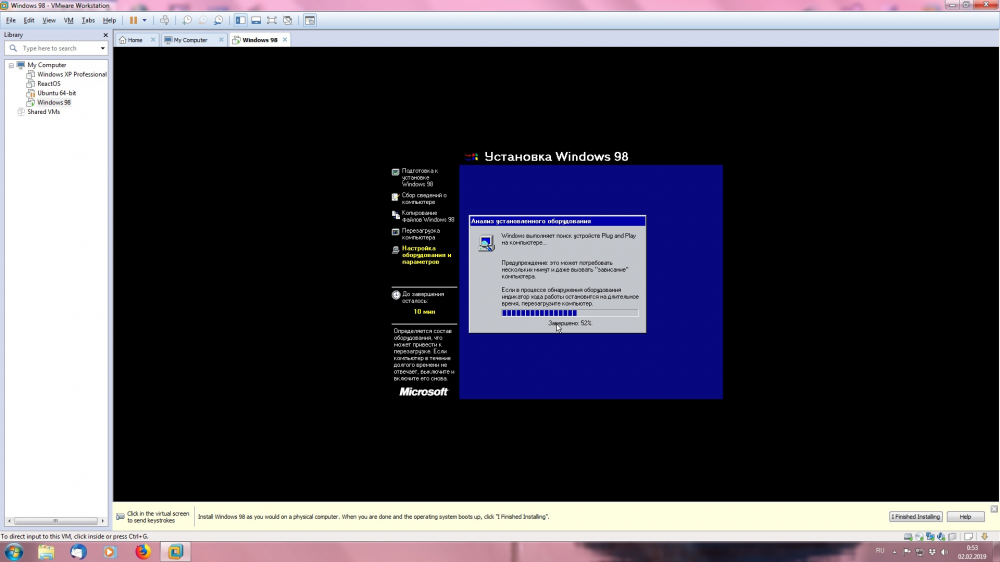Take a snapshot of this virtual machine

(187, 20)
